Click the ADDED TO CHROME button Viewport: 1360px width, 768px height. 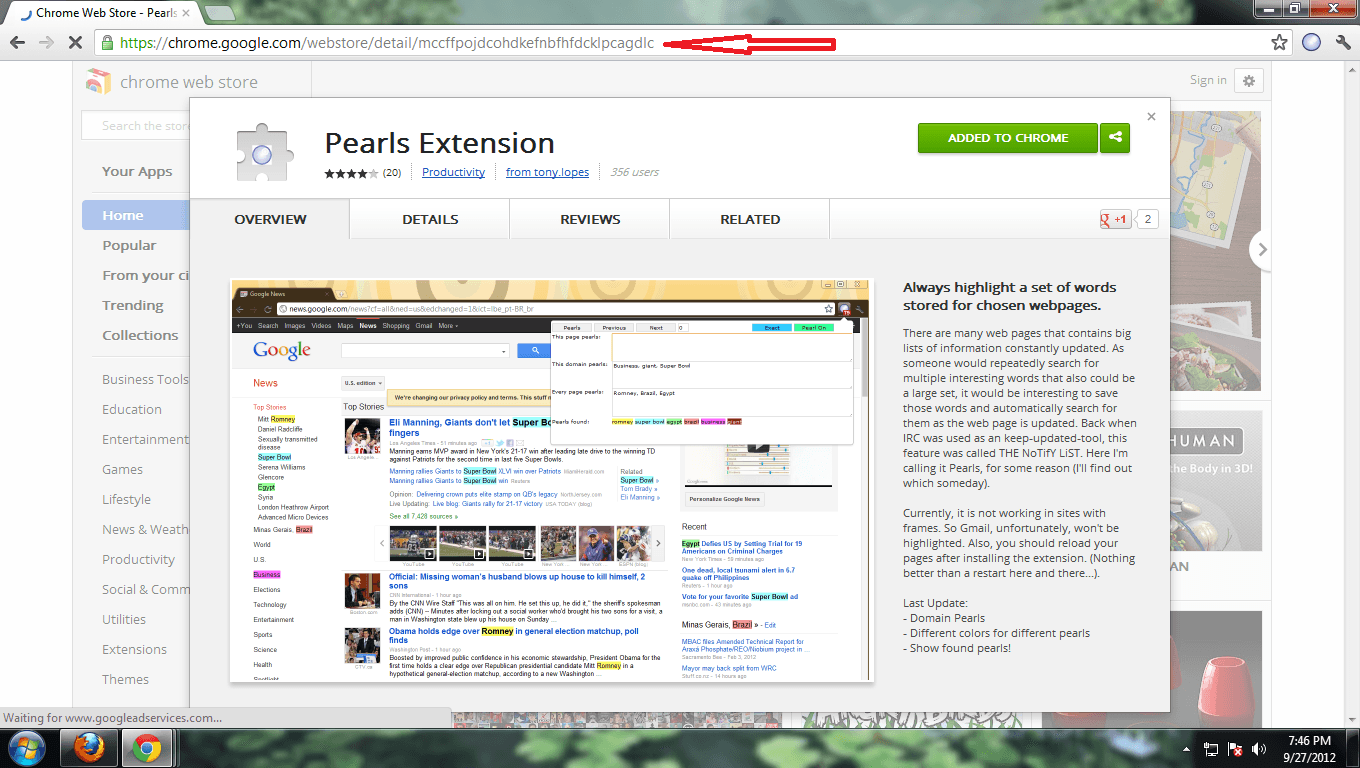(x=1007, y=138)
